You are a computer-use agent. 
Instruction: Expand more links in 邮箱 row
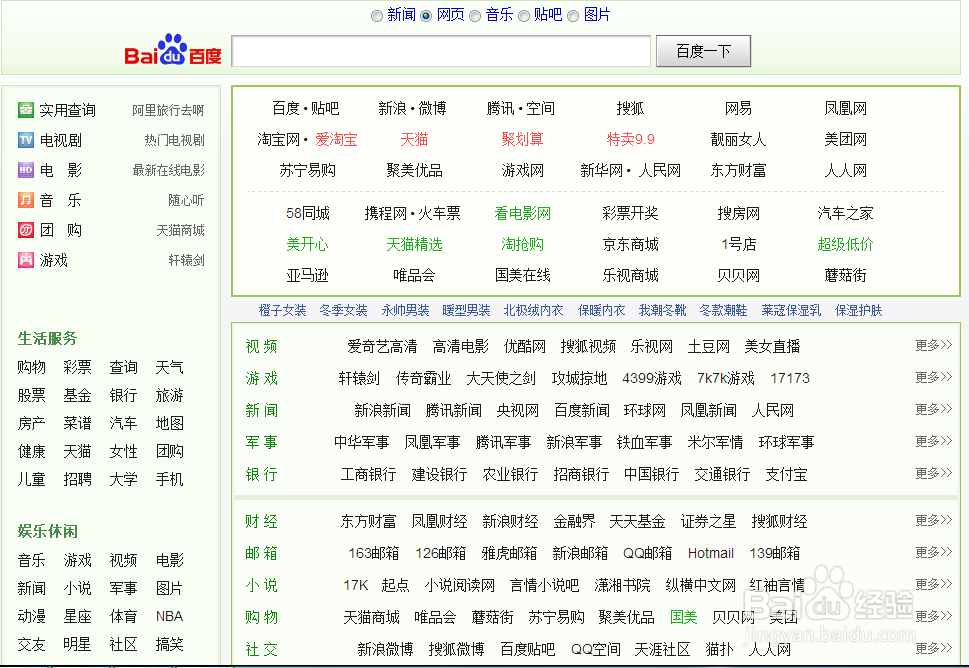933,552
